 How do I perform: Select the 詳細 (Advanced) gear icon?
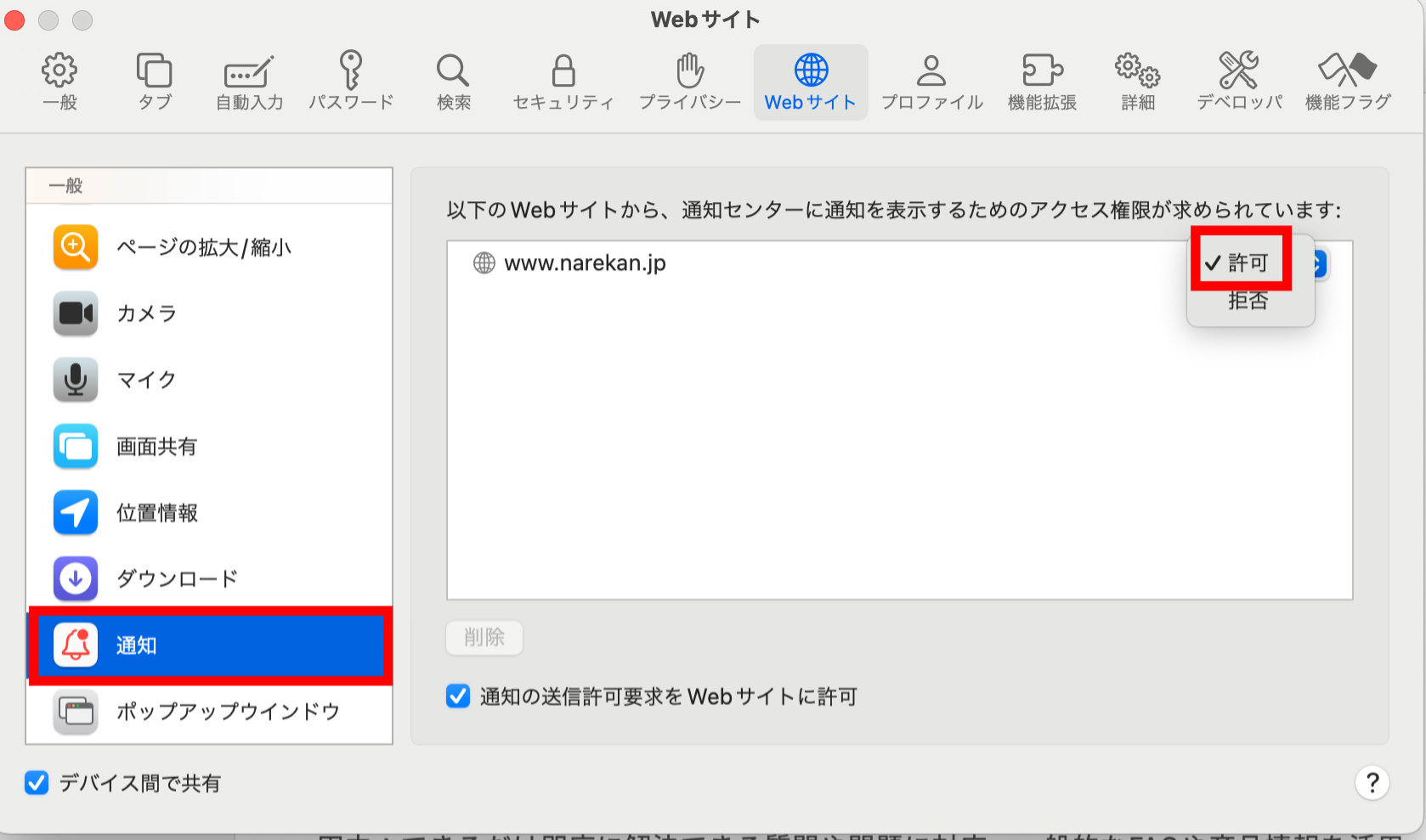pos(1136,81)
